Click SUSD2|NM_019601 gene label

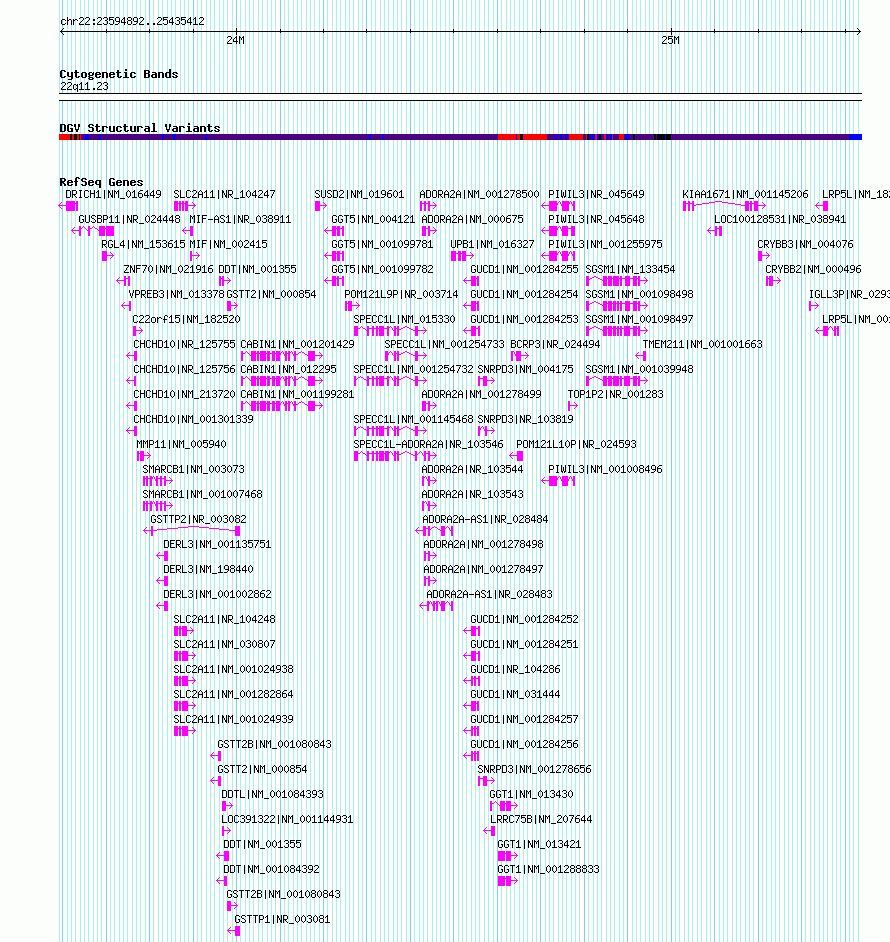click(359, 195)
